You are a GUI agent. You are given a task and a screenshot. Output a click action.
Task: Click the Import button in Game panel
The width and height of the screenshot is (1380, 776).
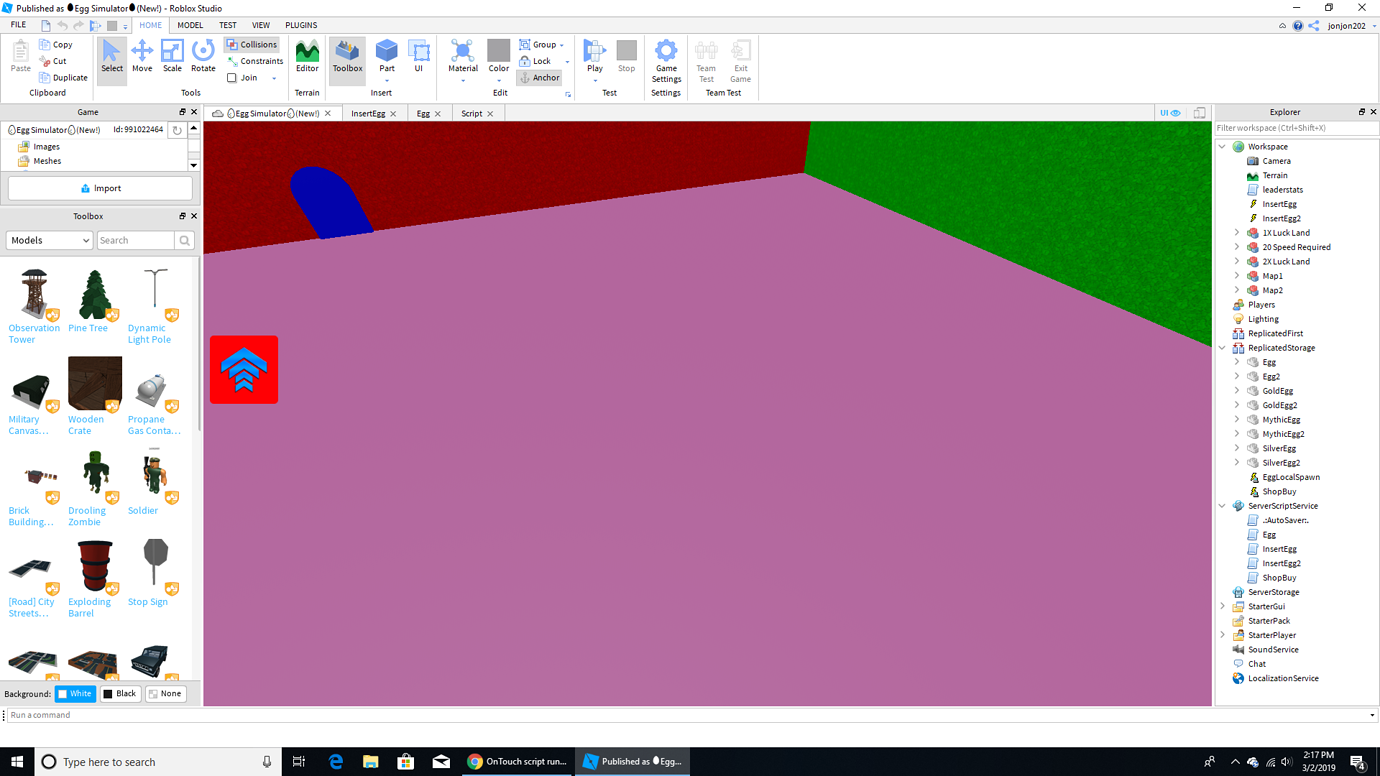[98, 188]
